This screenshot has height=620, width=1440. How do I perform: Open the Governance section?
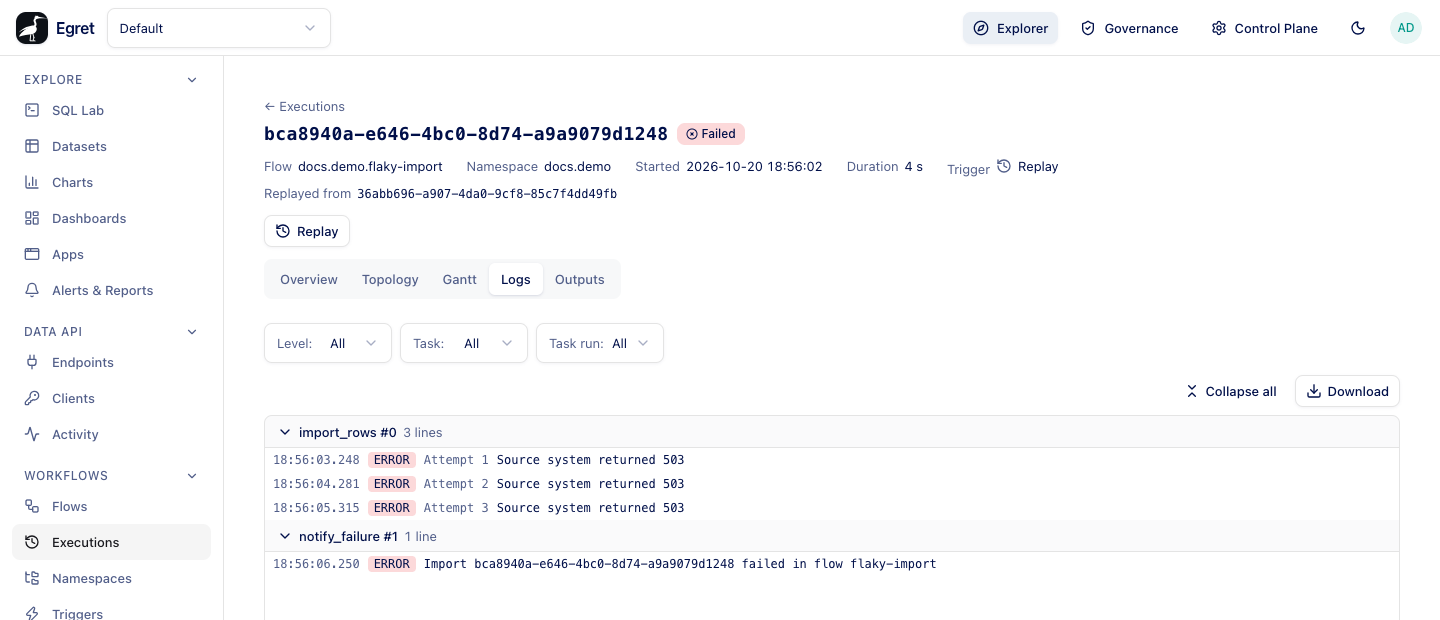tap(1129, 28)
